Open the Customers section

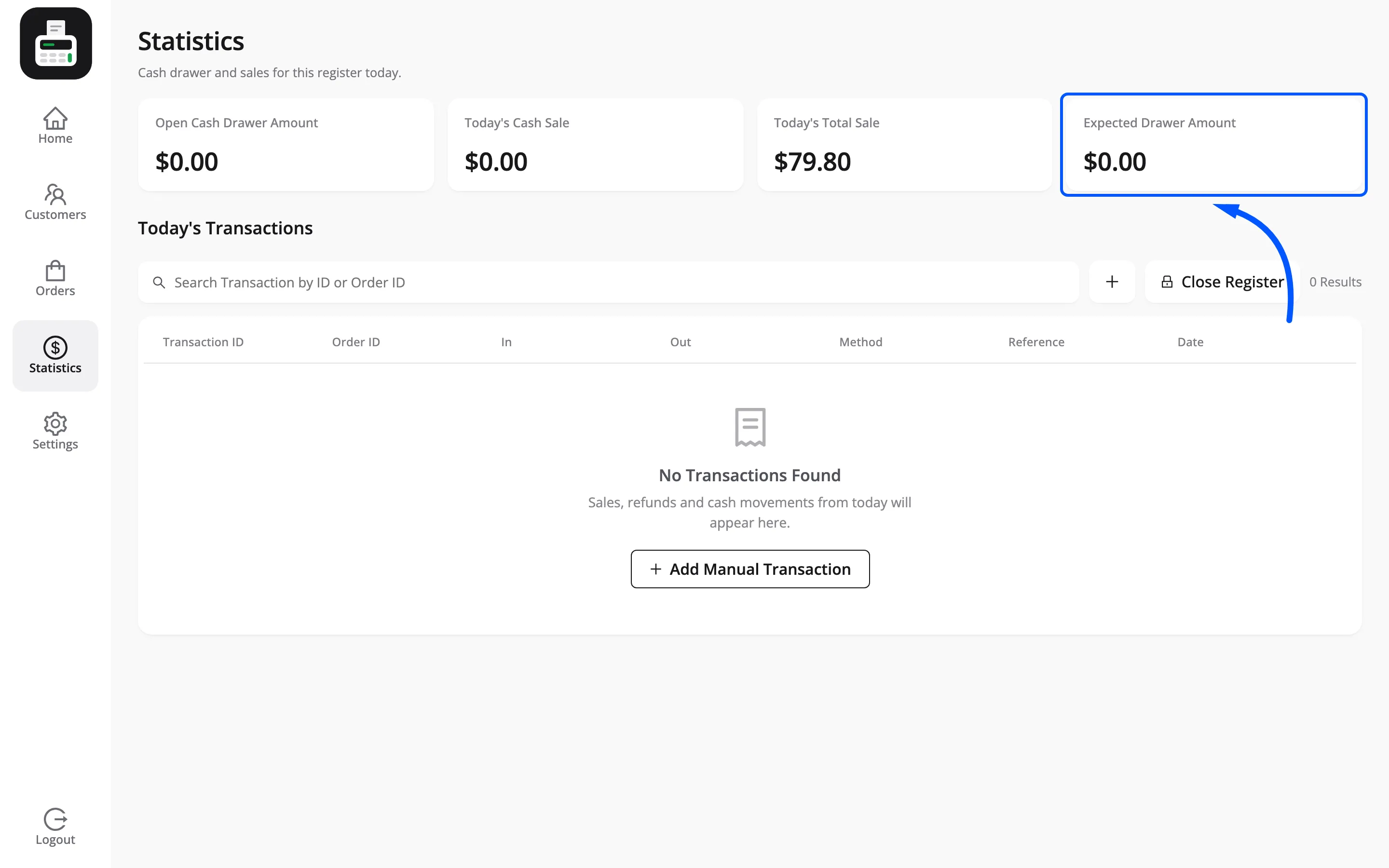point(55,202)
